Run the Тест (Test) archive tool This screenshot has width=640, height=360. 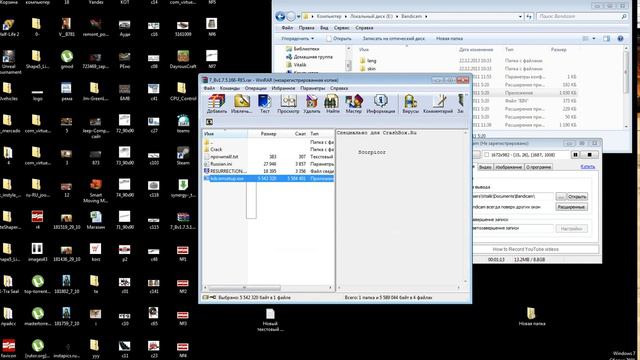(264, 104)
